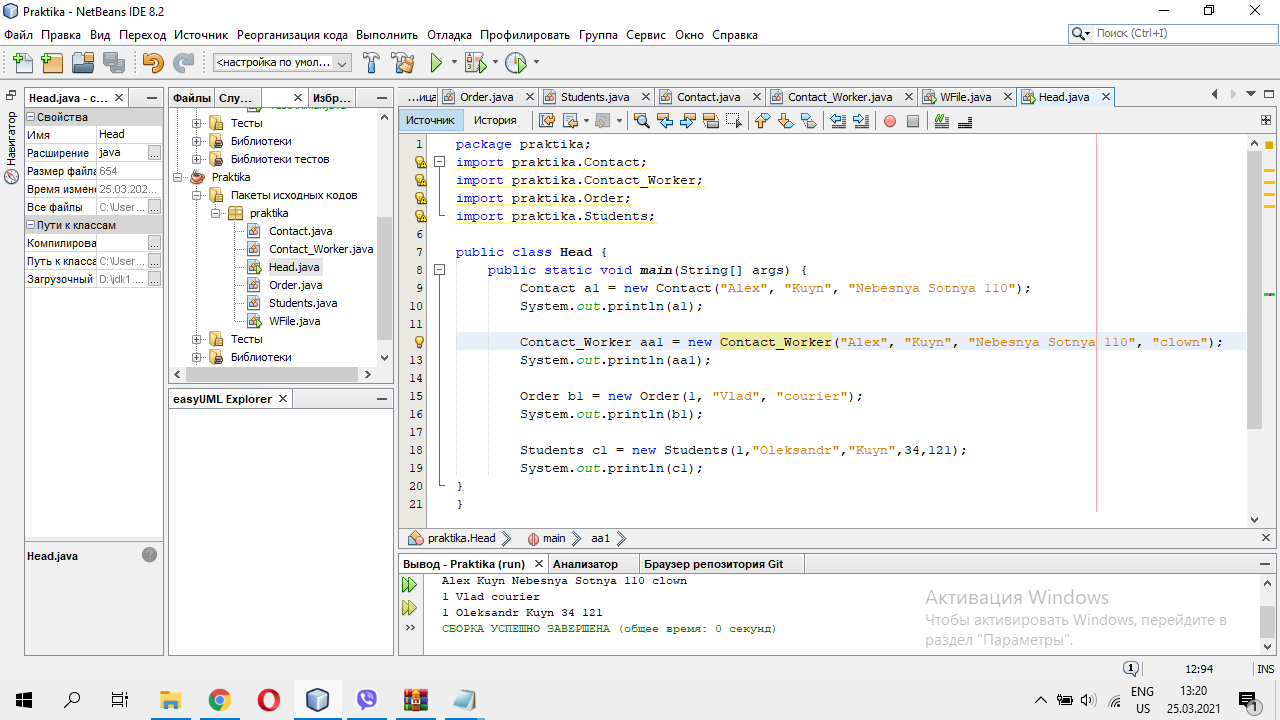
Task: Open the configuration dropdown <настройка по умол...>
Action: point(282,62)
